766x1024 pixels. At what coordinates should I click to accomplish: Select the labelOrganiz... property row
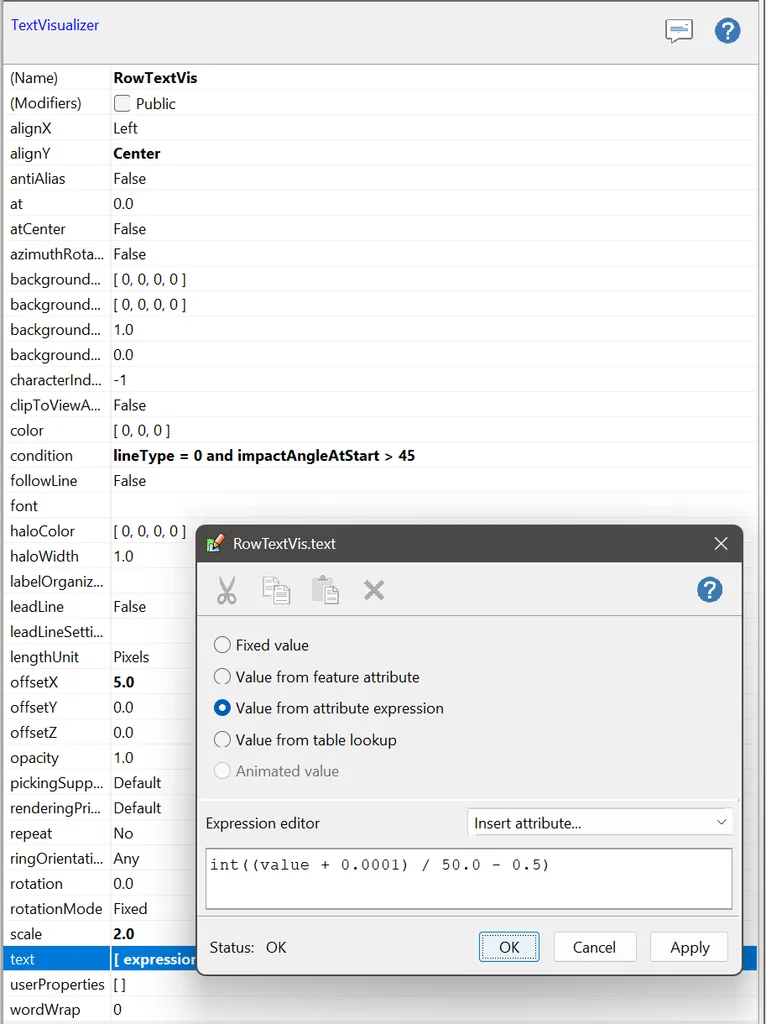point(101,581)
